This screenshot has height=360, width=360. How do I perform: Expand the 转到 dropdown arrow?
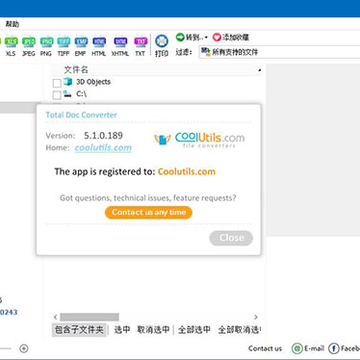pyautogui.click(x=206, y=37)
